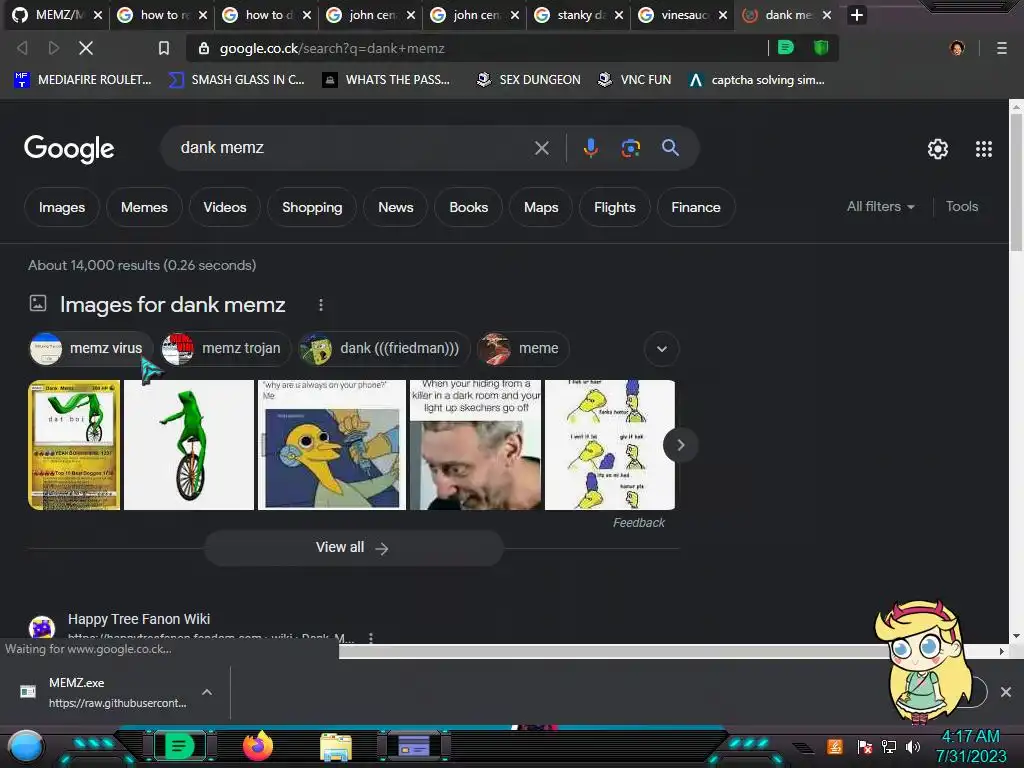Screen dimensions: 1024x768
Task: Open the VNC FUN bookmark
Action: pos(635,80)
